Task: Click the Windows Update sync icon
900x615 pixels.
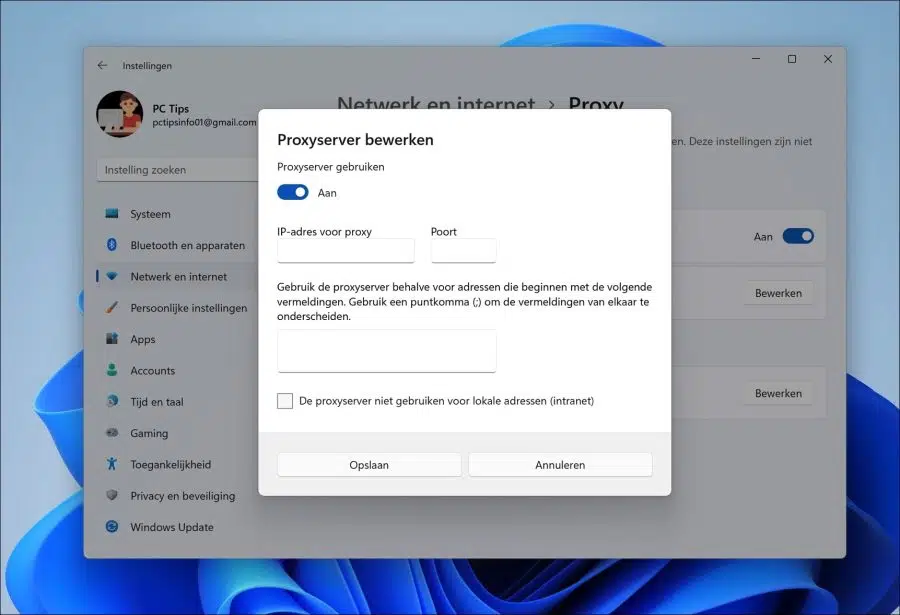Action: click(x=112, y=527)
